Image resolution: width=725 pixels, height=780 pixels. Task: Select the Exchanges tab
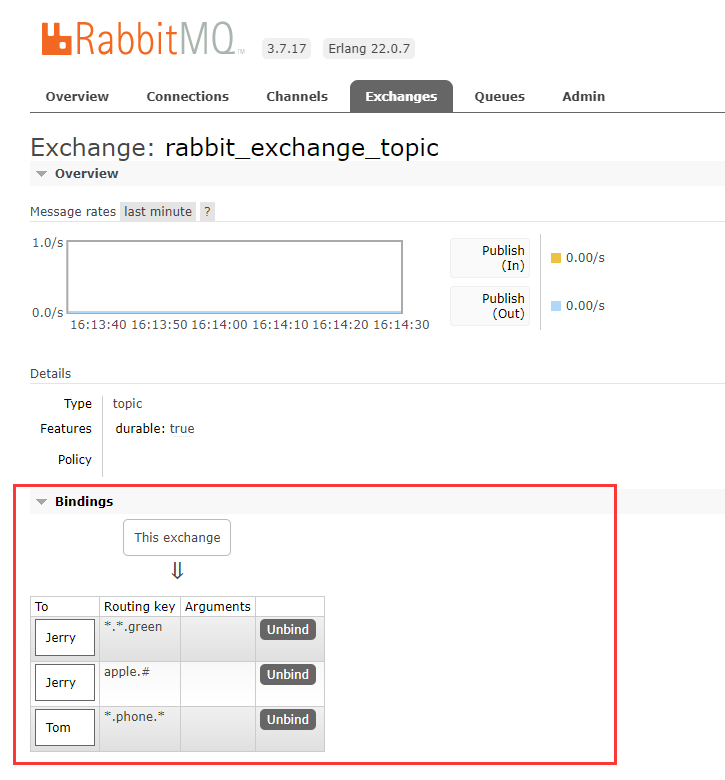pyautogui.click(x=401, y=97)
